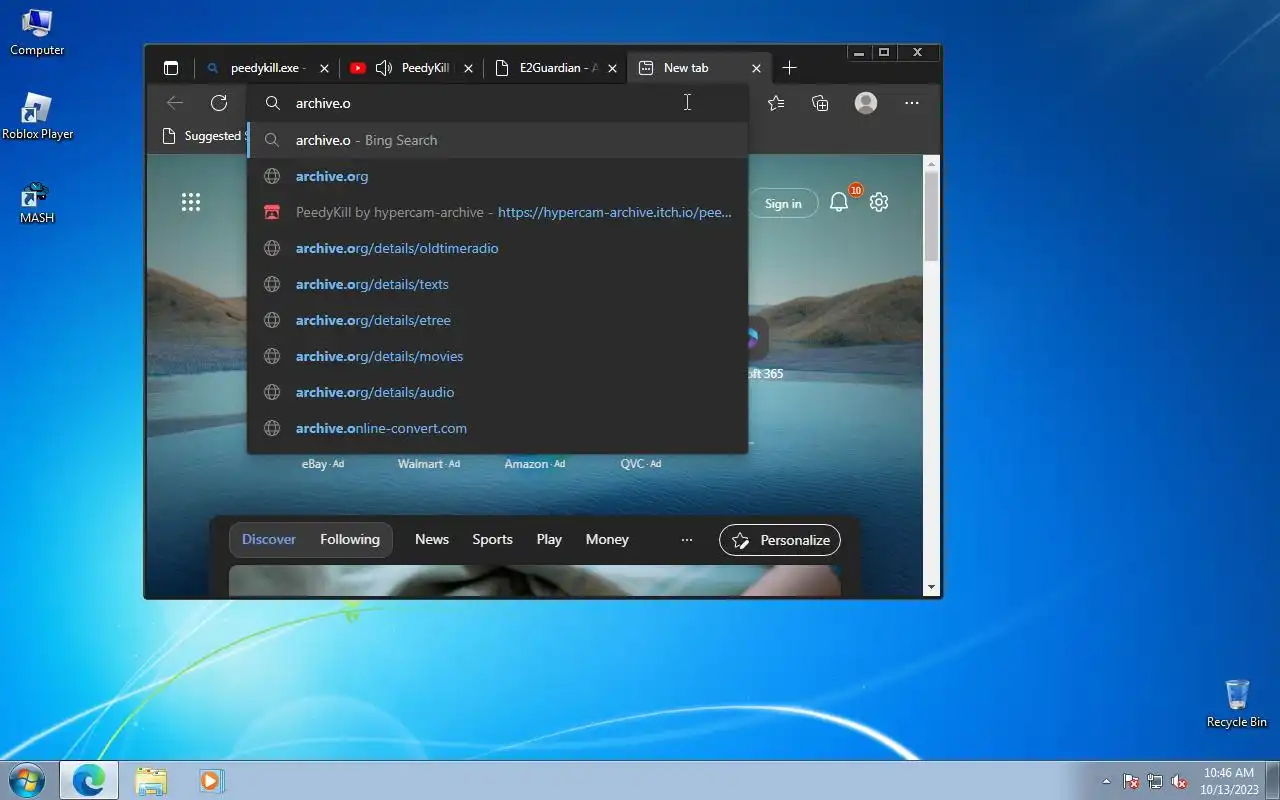Select the Roblox Player desktop icon
The image size is (1280, 800).
pyautogui.click(x=37, y=117)
